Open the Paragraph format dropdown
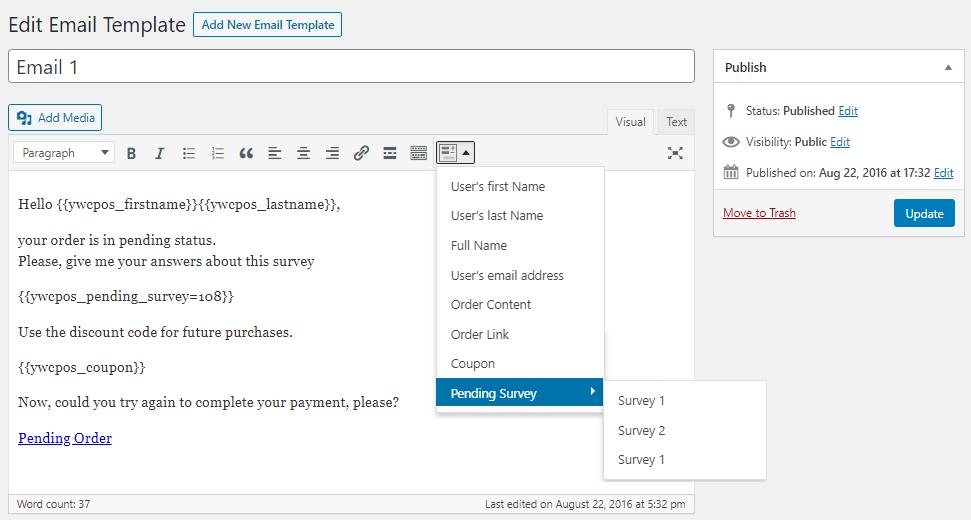 64,153
